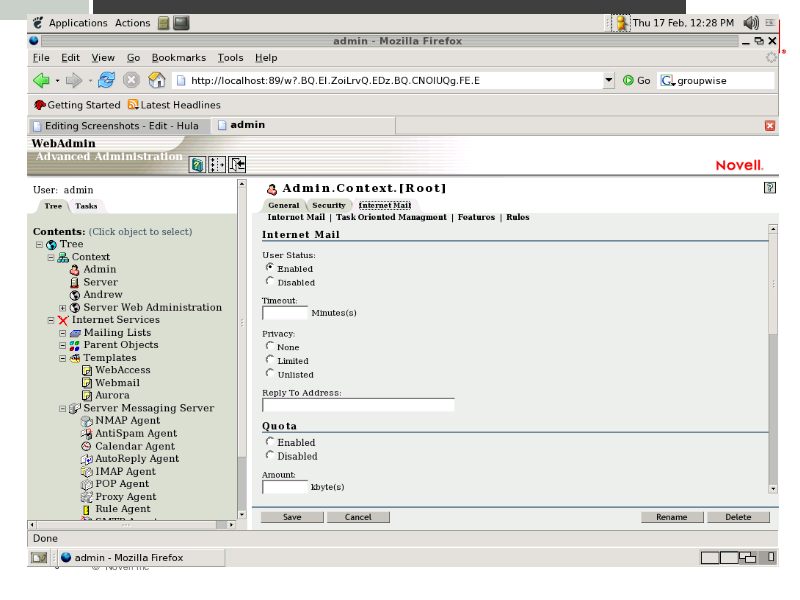Image resolution: width=800 pixels, height=600 pixels.
Task: Collapse the Context node
Action: coord(51,258)
